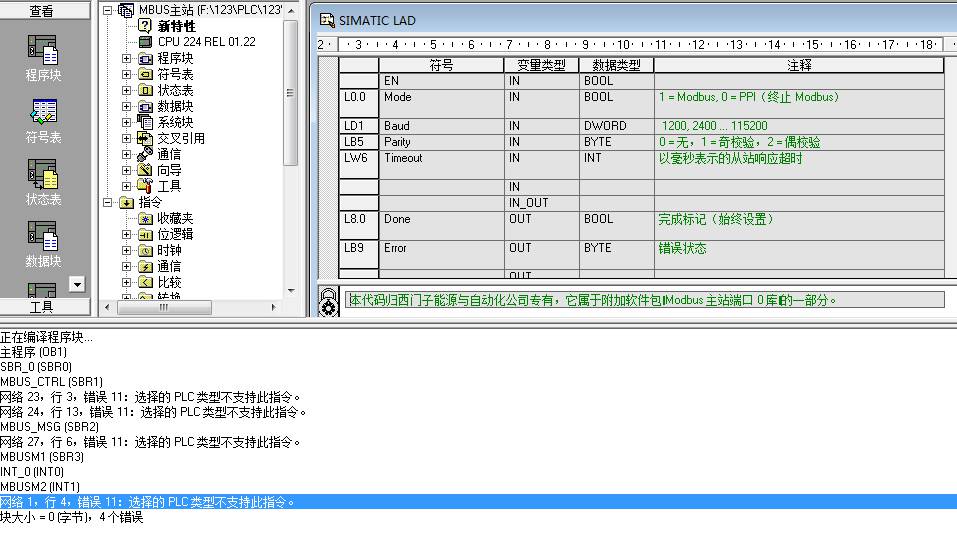Viewport: 957px width, 551px height.
Task: Expand the 状态表 tree node
Action: click(x=126, y=90)
